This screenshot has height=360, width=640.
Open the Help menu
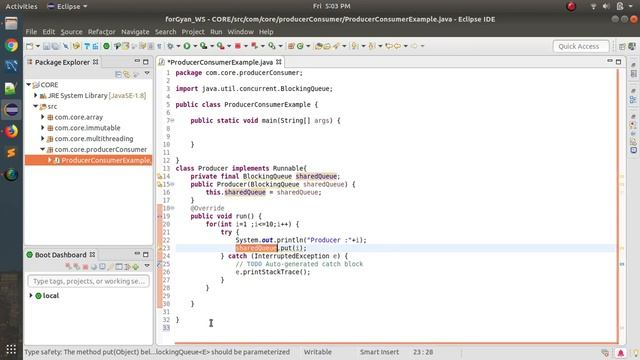point(266,31)
